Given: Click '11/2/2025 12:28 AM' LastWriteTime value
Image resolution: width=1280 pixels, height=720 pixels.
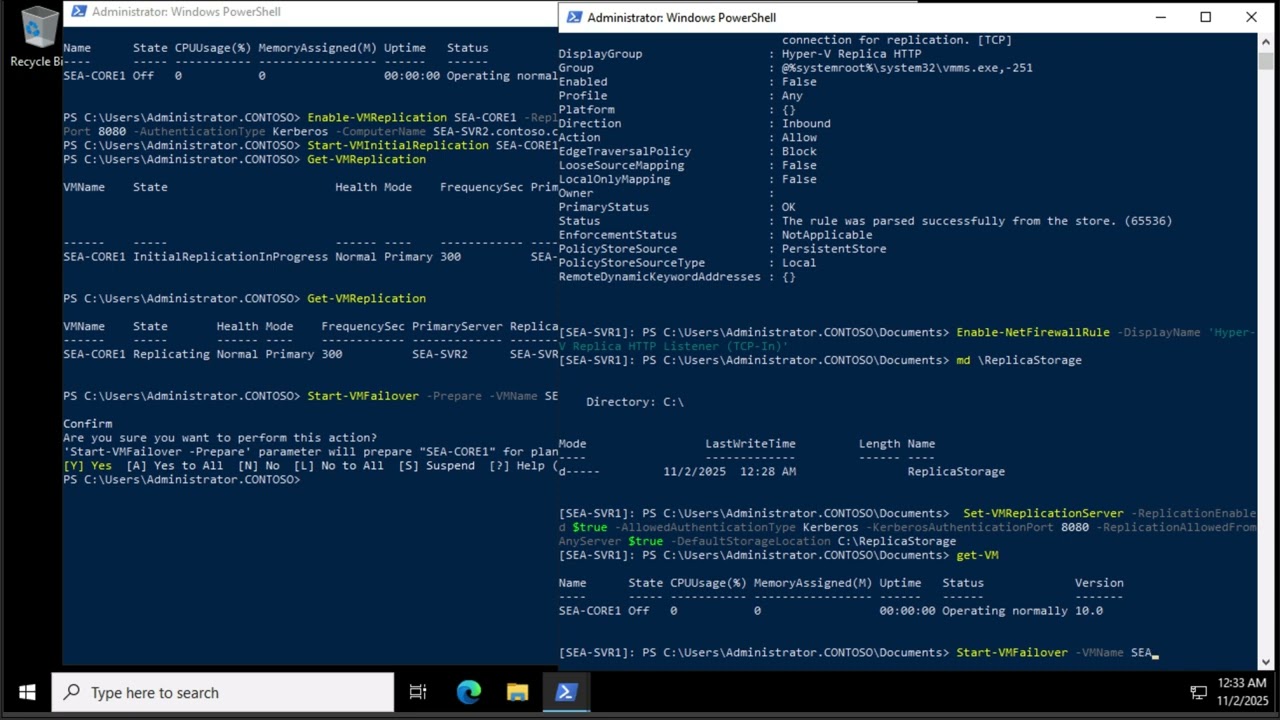Looking at the screenshot, I should click(x=730, y=471).
